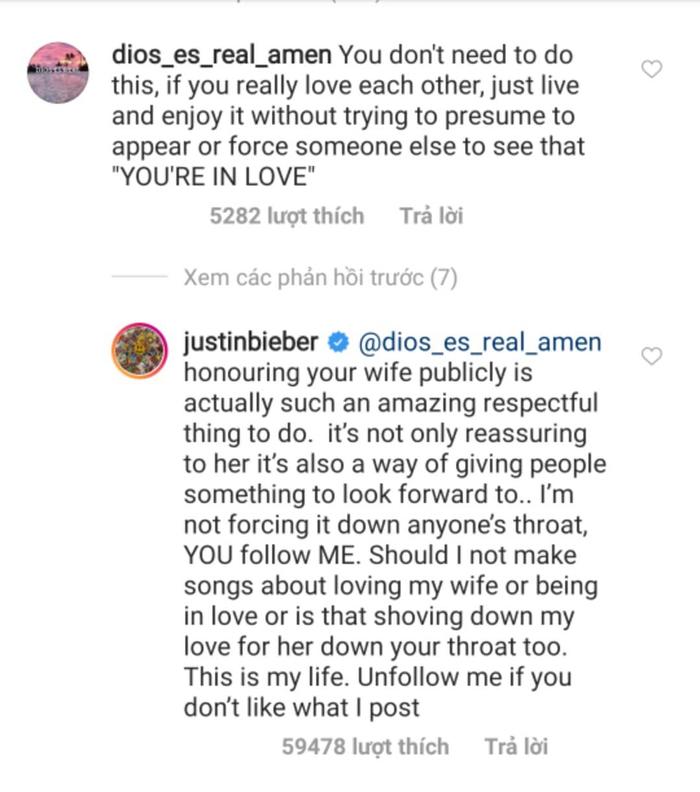Viewport: 700px width, 792px height.
Task: View the 5282 lượt thích likes list
Action: point(287,215)
